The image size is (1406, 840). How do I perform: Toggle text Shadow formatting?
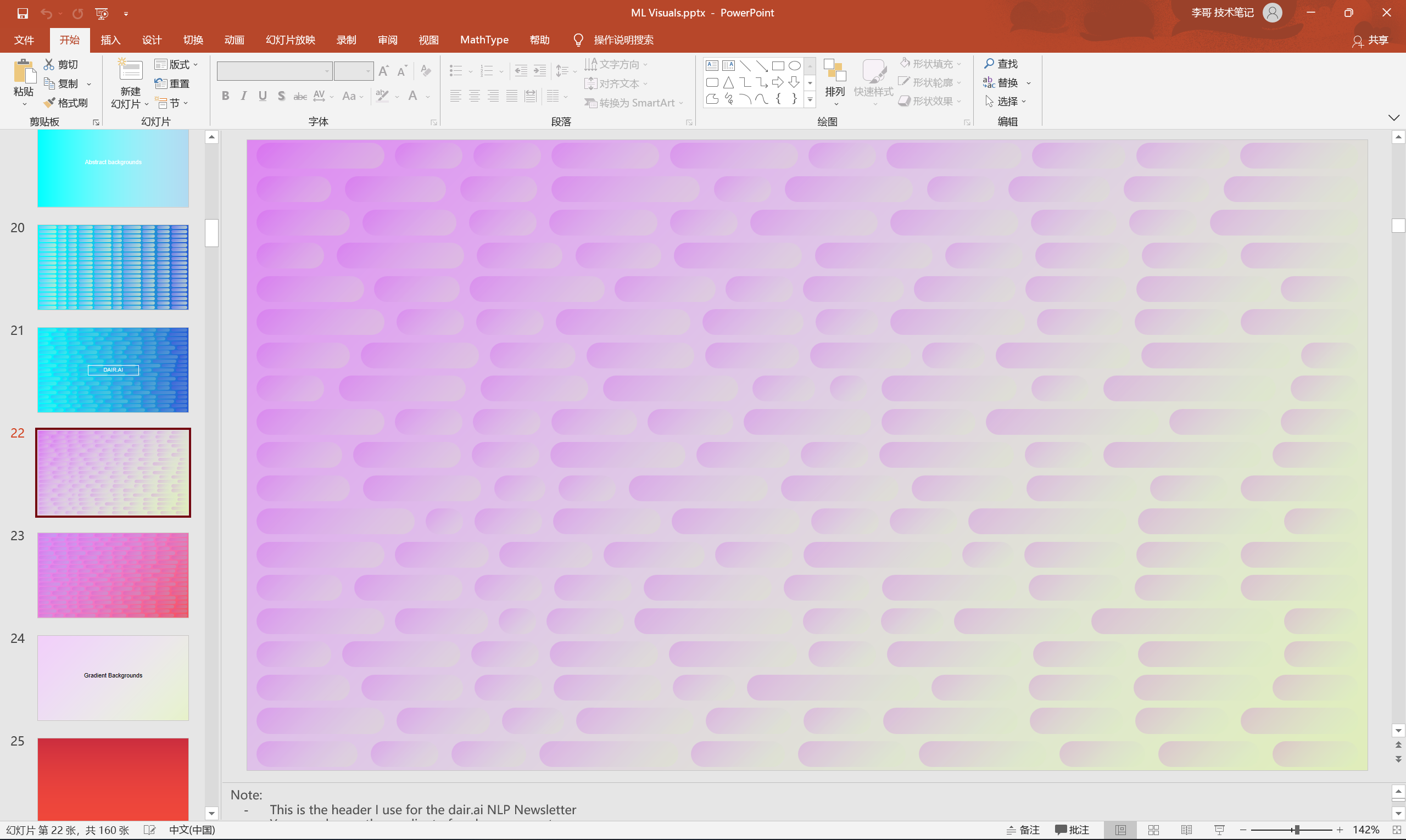click(x=281, y=96)
